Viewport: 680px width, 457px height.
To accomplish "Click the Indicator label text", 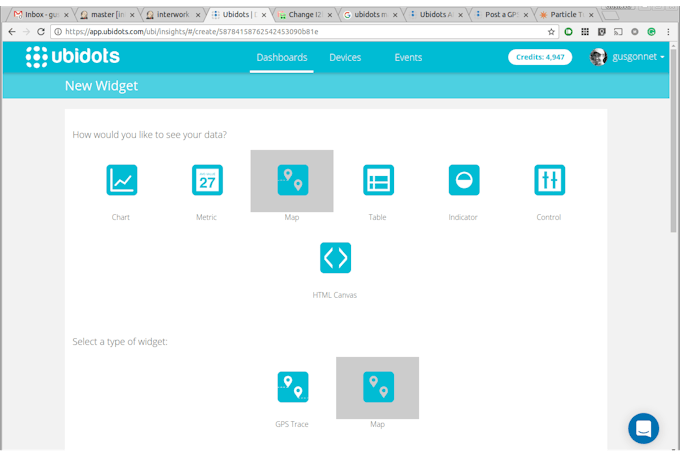I will pyautogui.click(x=463, y=217).
